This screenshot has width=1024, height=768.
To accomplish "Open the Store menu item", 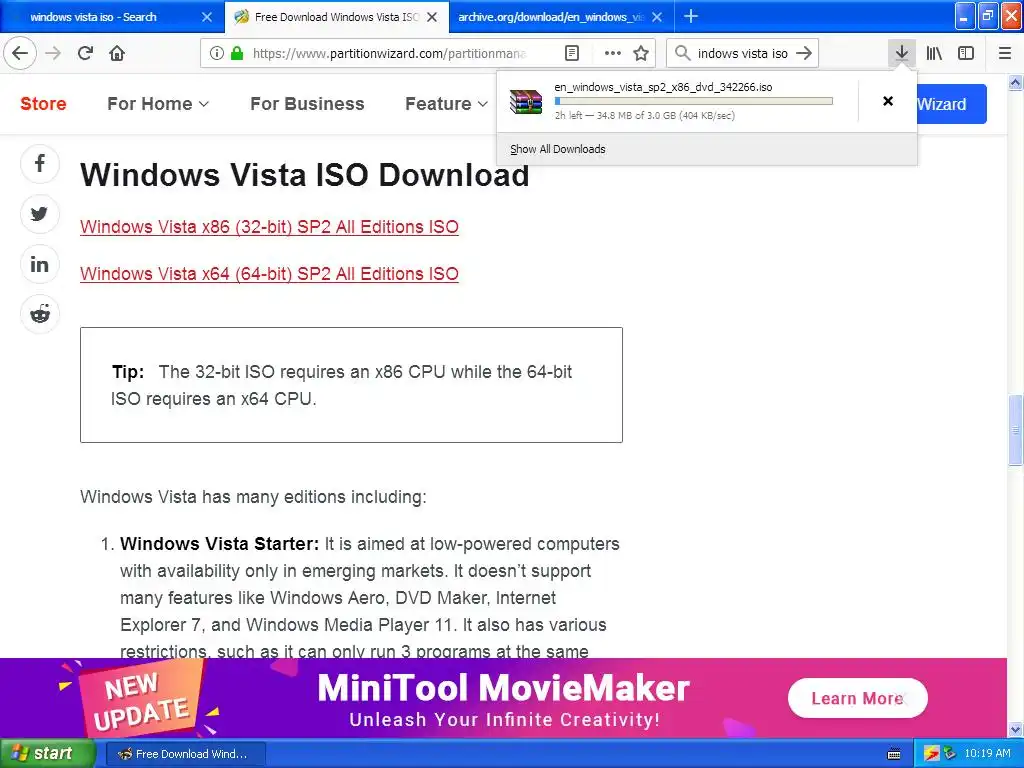I will [x=43, y=104].
